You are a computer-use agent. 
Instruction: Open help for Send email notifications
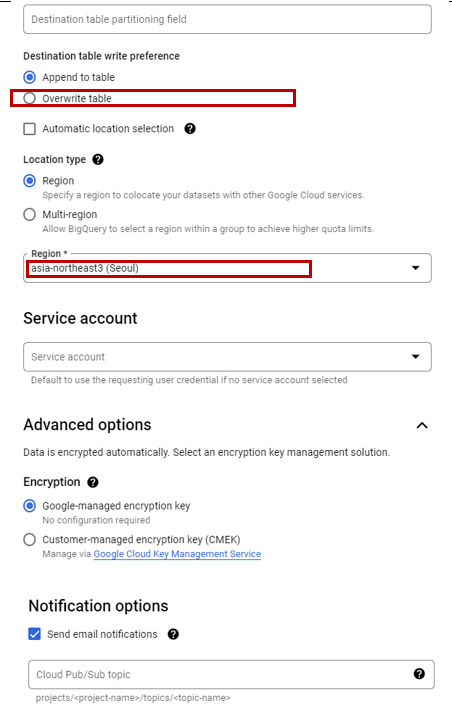173,634
